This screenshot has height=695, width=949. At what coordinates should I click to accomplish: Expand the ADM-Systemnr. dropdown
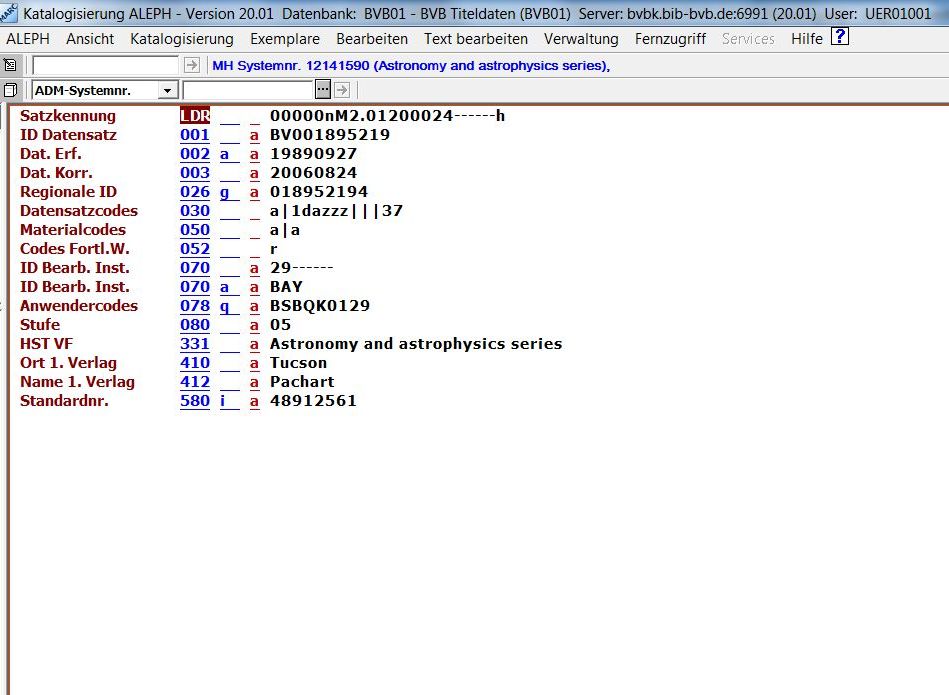click(x=166, y=90)
